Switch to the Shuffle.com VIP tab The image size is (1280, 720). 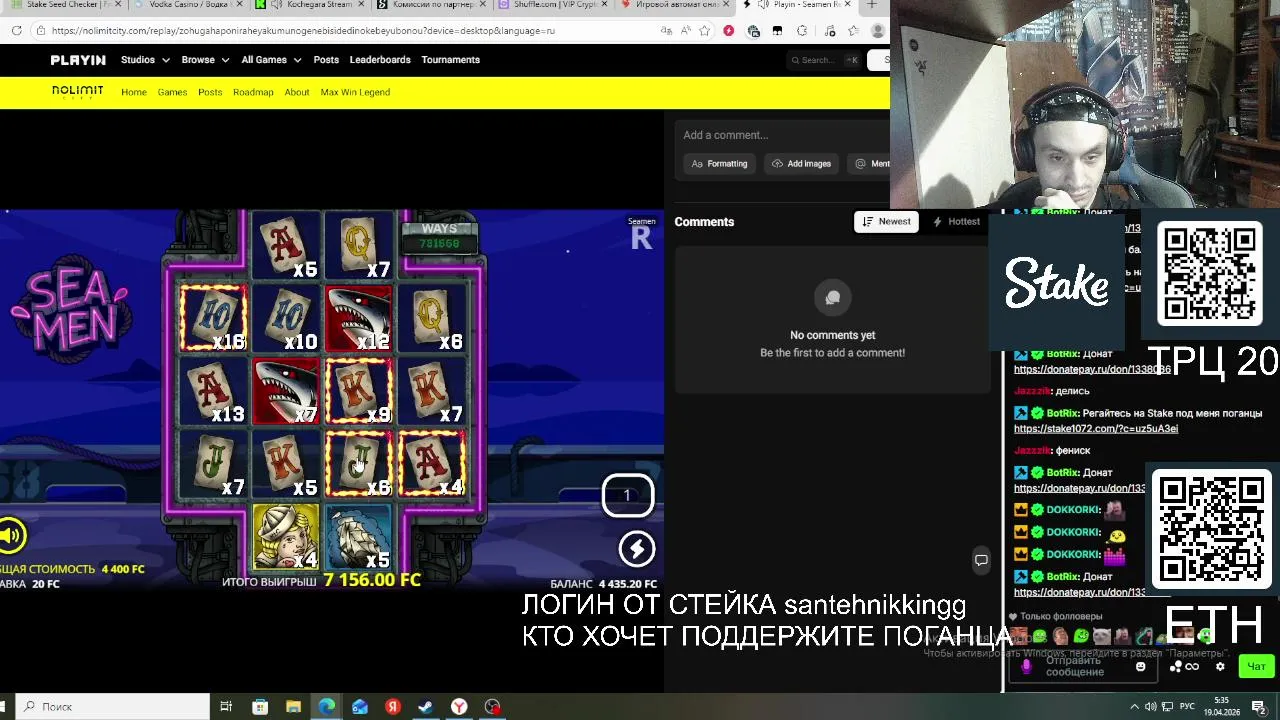pos(552,5)
